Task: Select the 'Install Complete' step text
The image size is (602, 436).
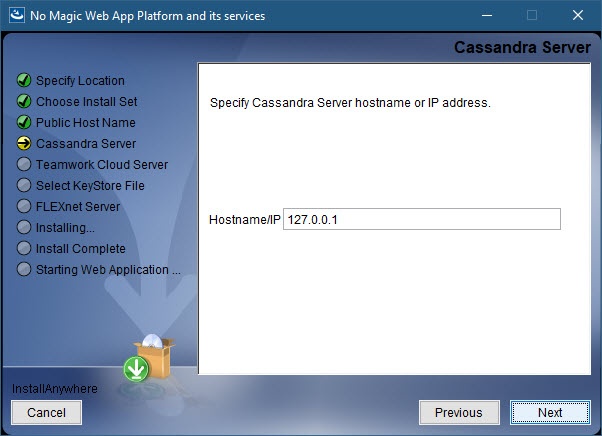Action: point(81,249)
